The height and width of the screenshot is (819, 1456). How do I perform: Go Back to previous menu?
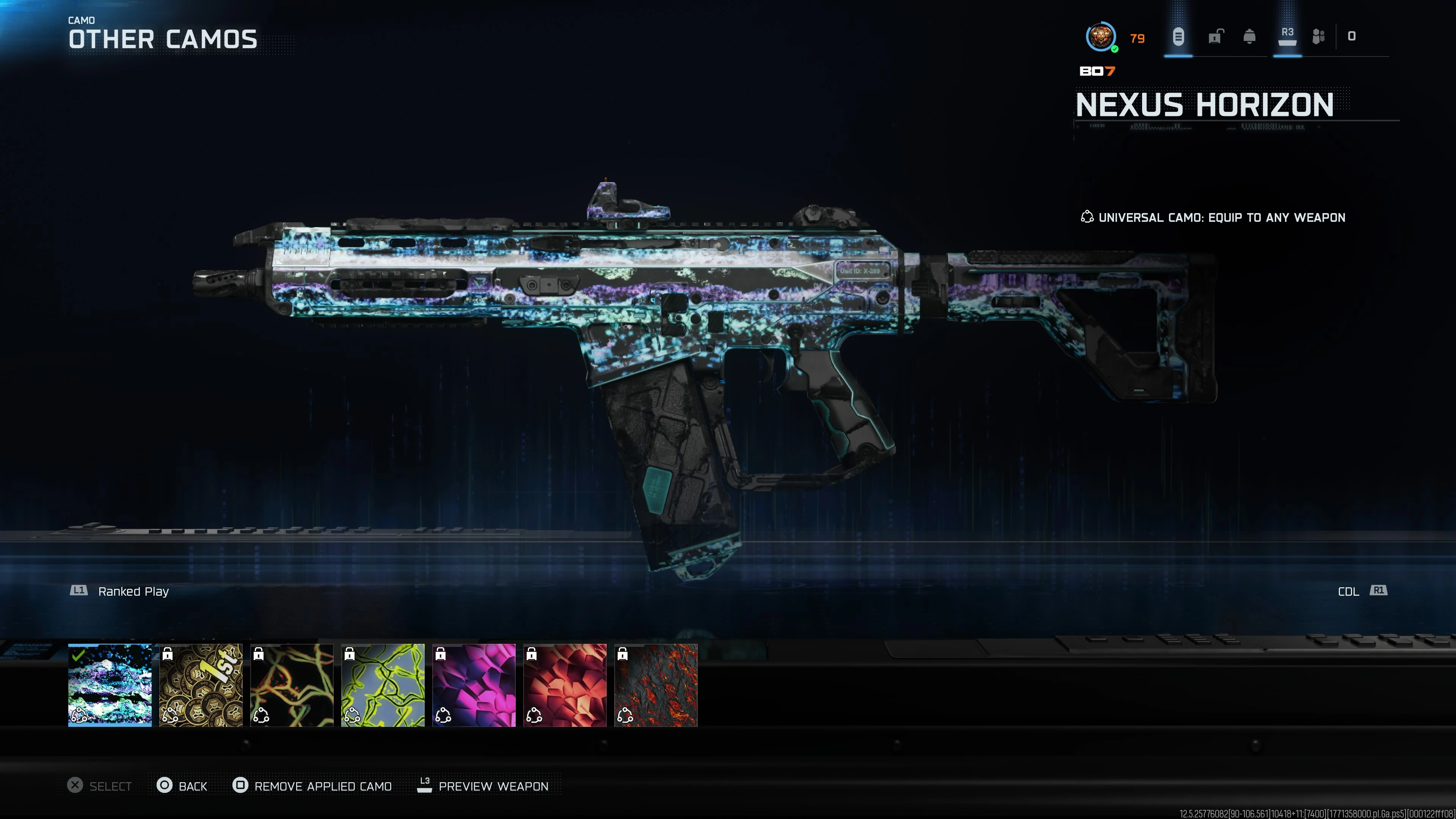193,786
